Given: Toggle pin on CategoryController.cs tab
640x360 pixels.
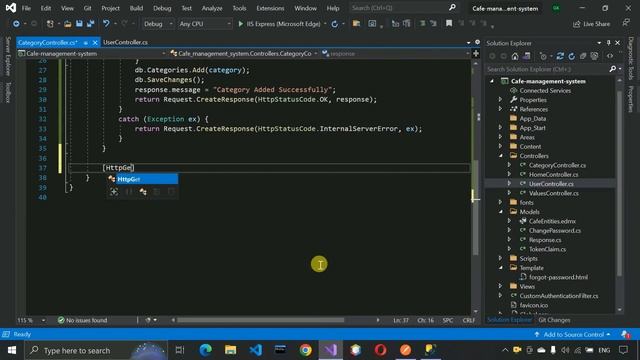Looking at the screenshot, I should click(x=85, y=42).
